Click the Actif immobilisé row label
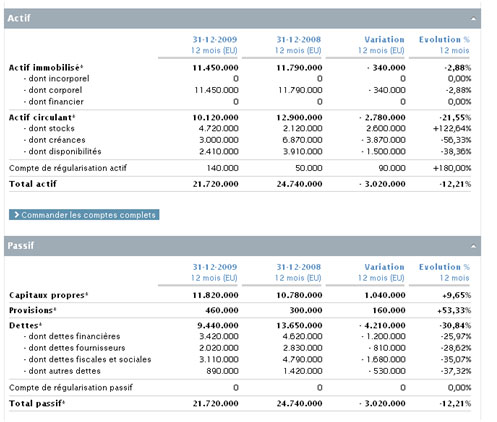 pyautogui.click(x=45, y=68)
